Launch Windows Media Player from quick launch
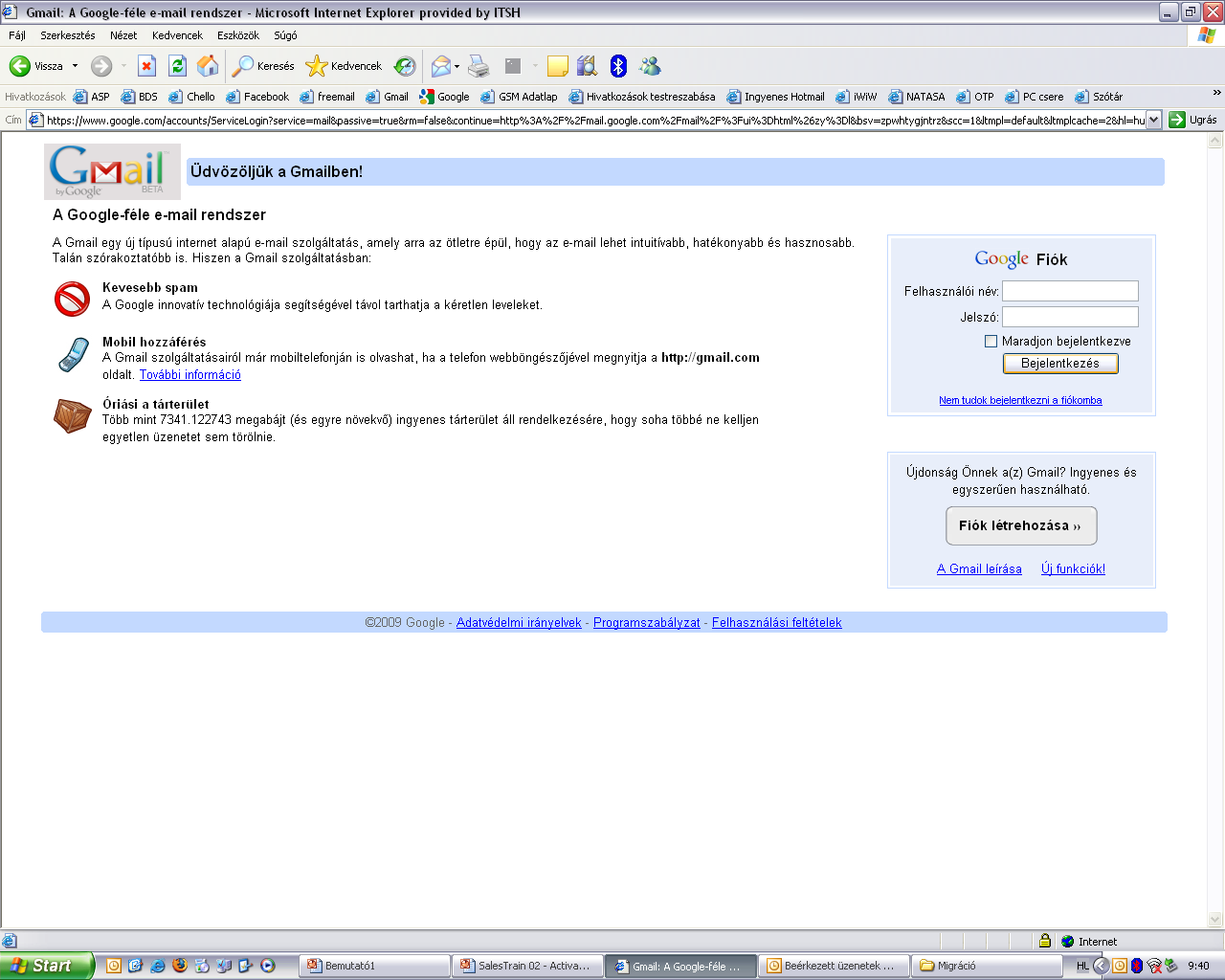1225x980 pixels. [x=267, y=966]
